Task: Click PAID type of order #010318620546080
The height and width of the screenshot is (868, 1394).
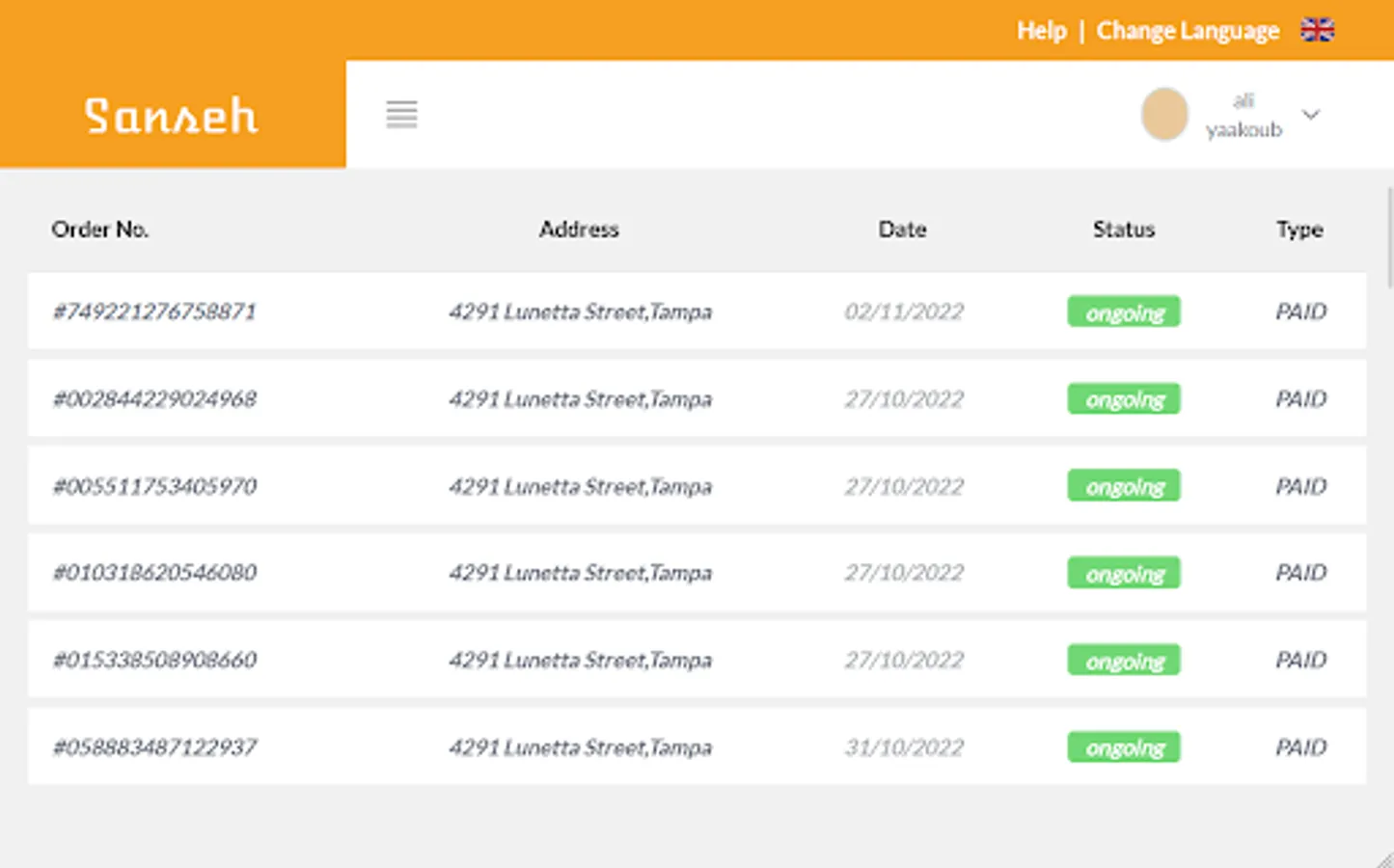Action: click(1301, 573)
